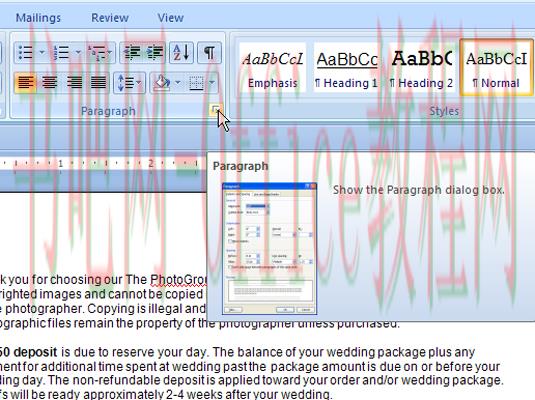Decrease the paragraph indent
Image resolution: width=535 pixels, height=400 pixels.
132,53
